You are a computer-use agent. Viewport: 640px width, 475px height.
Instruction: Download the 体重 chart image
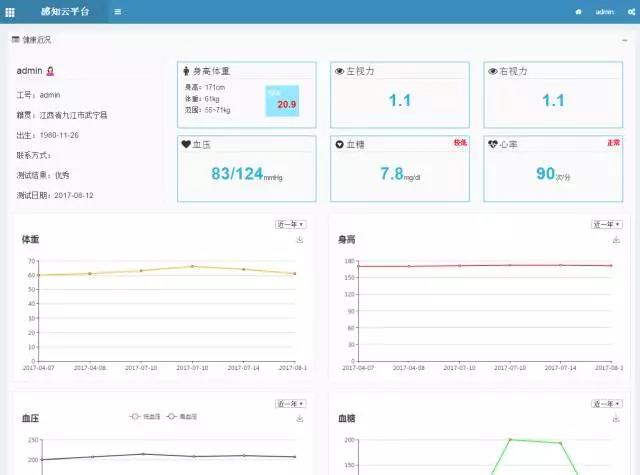(300, 240)
